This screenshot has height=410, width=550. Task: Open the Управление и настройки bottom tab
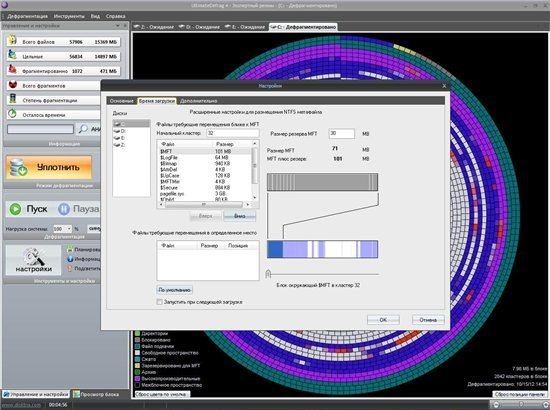coord(36,394)
